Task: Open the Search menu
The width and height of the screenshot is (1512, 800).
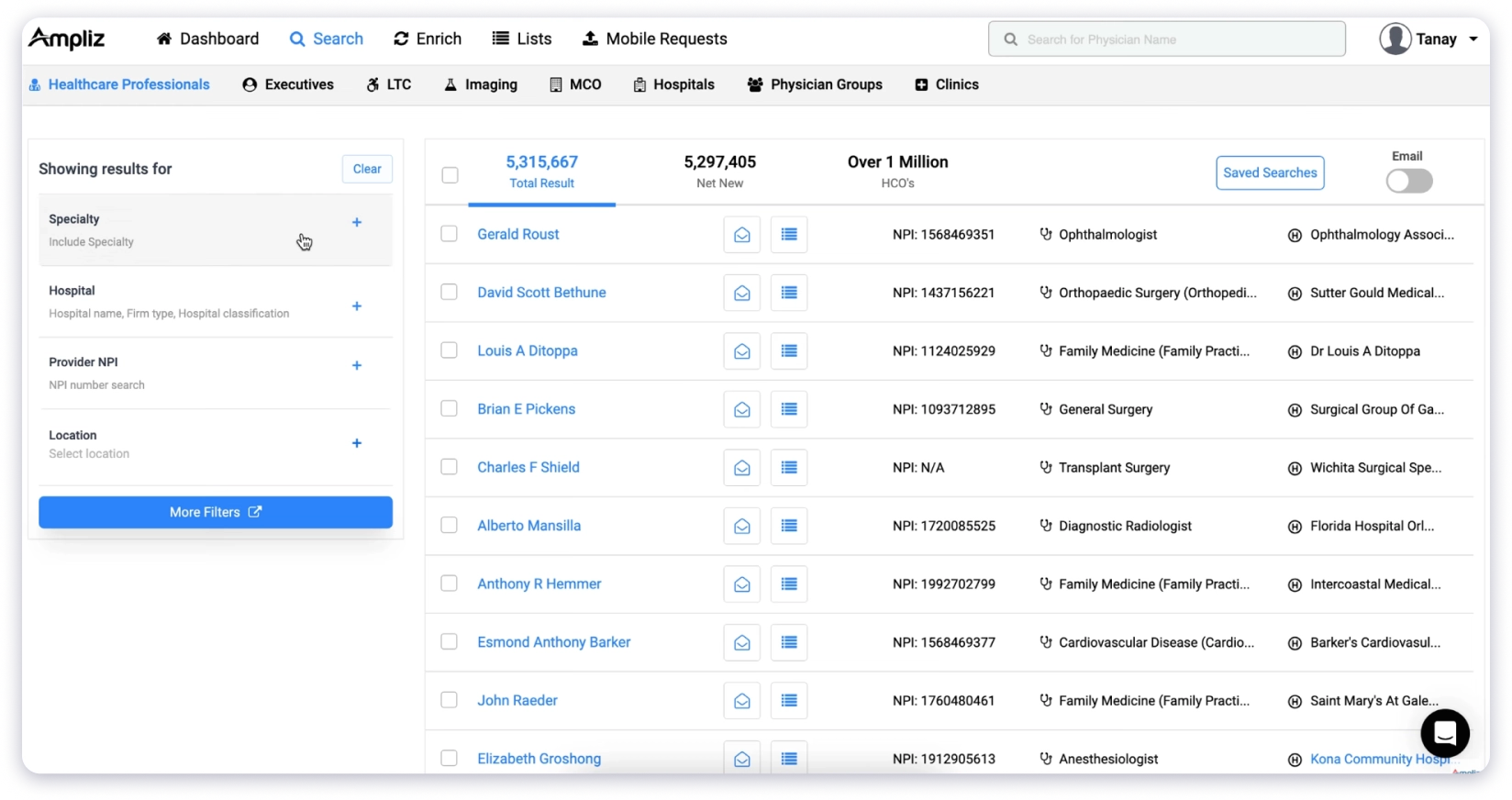Action: pyautogui.click(x=327, y=39)
